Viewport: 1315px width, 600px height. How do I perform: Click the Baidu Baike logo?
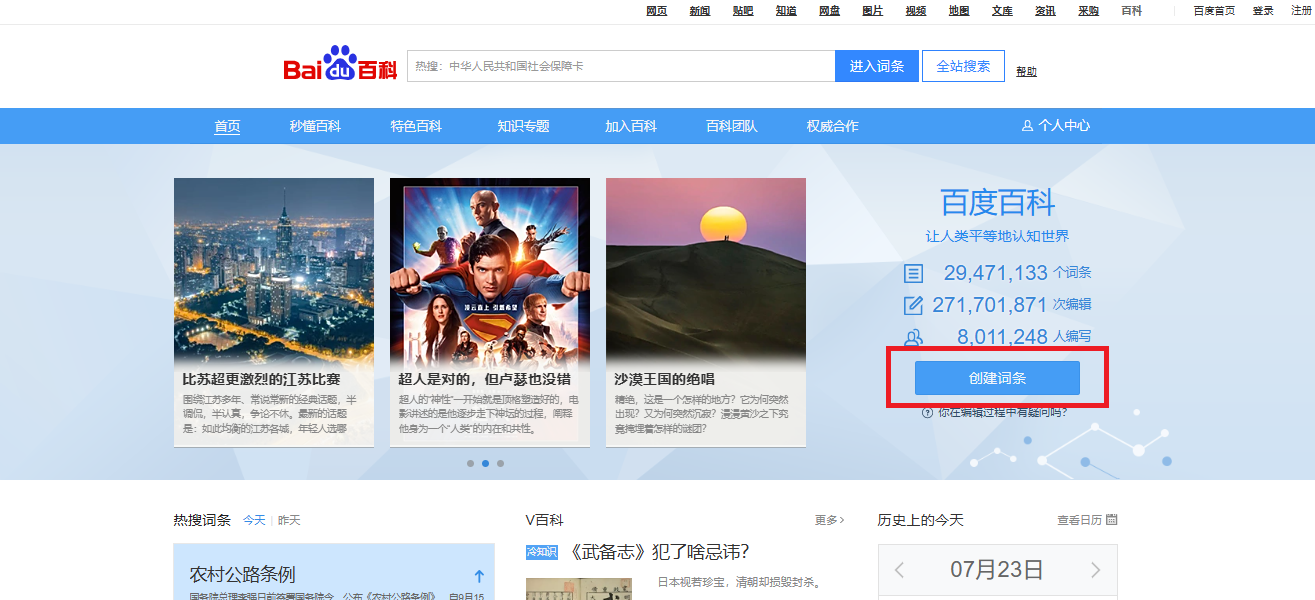click(x=340, y=66)
